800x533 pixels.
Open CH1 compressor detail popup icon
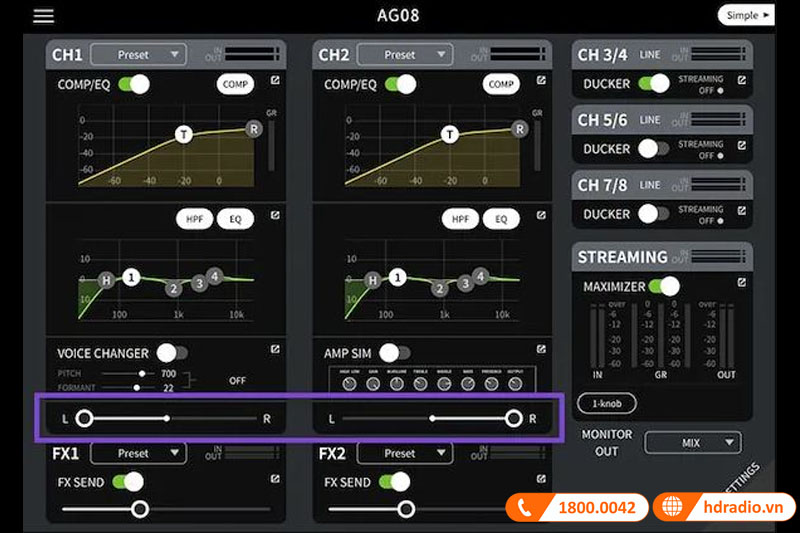pos(275,80)
